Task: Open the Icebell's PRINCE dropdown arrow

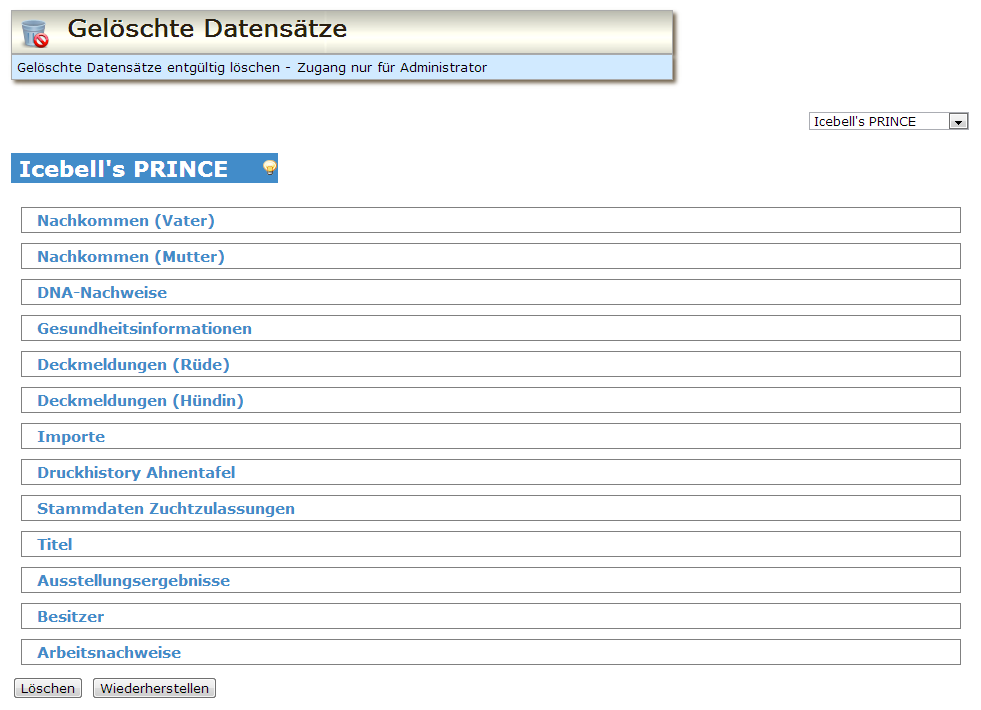Action: [958, 122]
